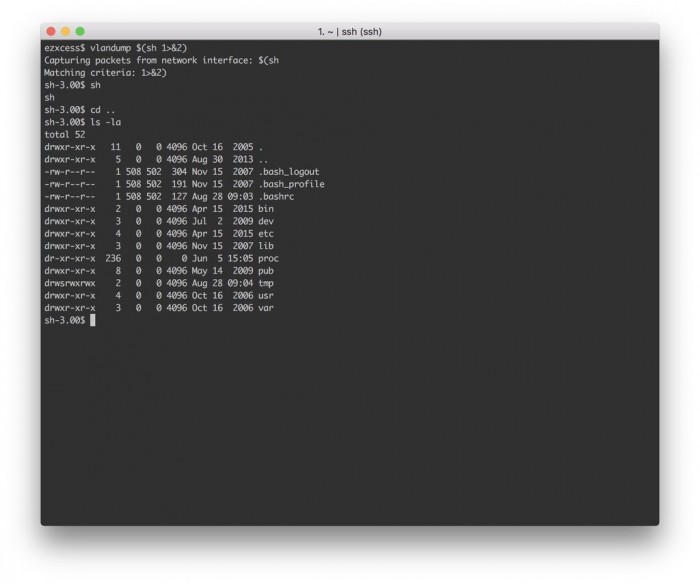The width and height of the screenshot is (700, 584).
Task: Click the block cursor at the last prompt
Action: 92,321
